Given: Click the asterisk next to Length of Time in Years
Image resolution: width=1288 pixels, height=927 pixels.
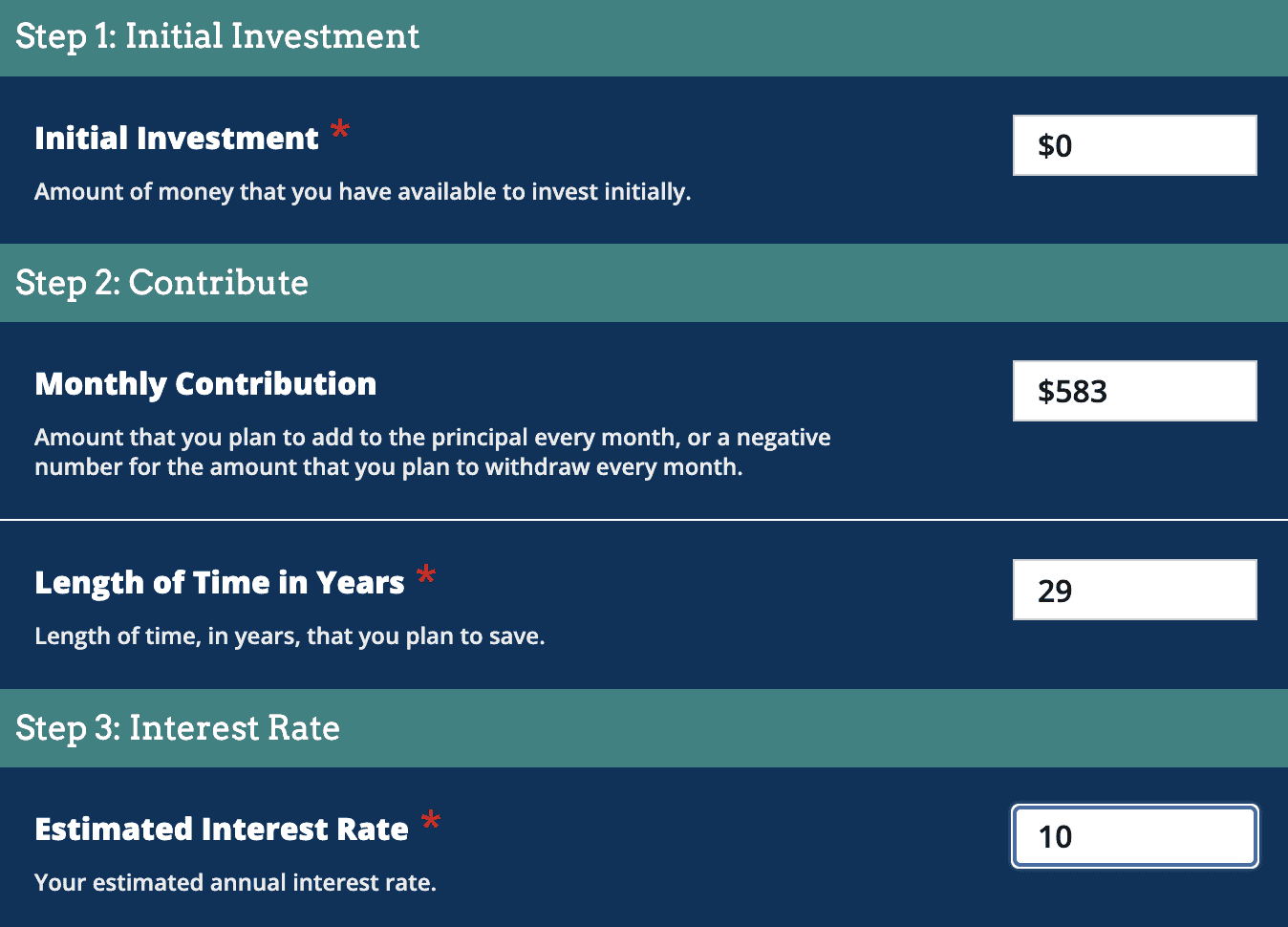Looking at the screenshot, I should [426, 574].
